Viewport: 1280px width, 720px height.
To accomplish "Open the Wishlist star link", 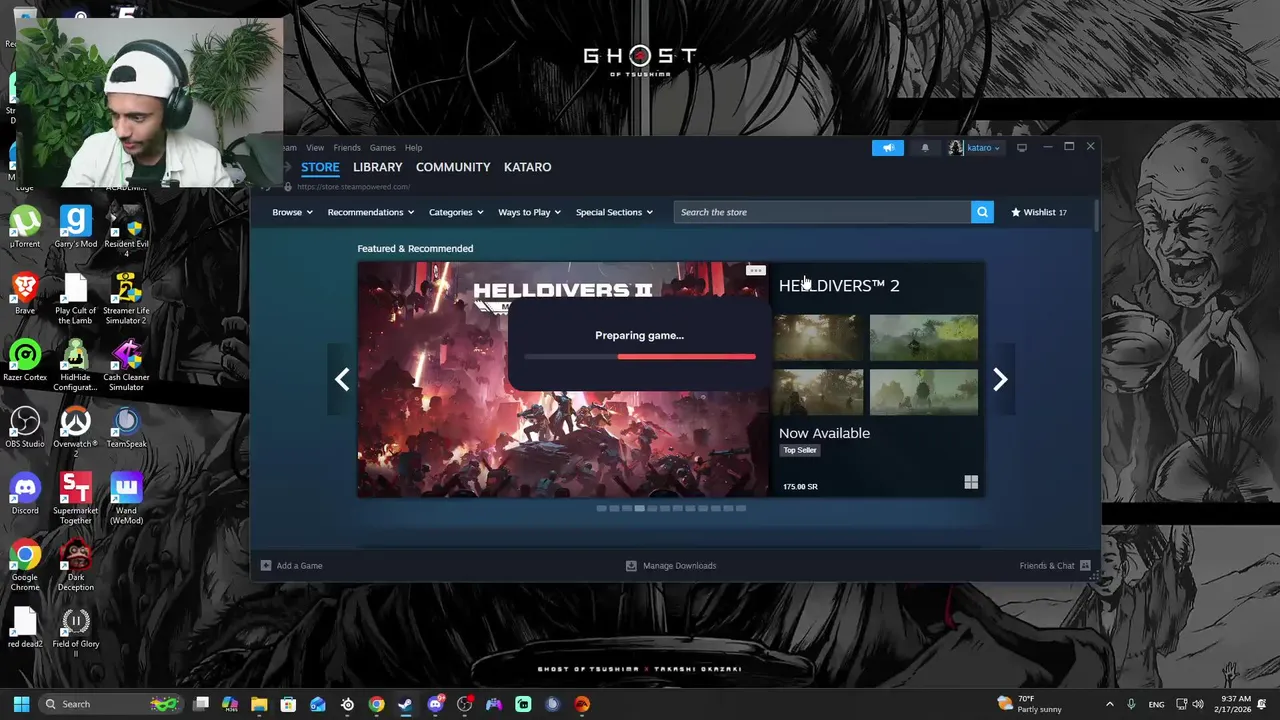I will click(1039, 212).
